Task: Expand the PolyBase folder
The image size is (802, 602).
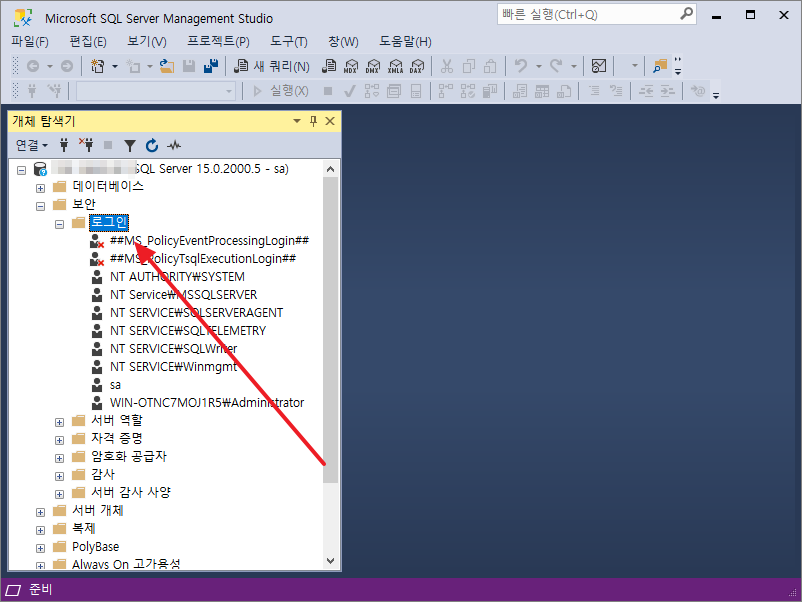Action: pos(40,548)
